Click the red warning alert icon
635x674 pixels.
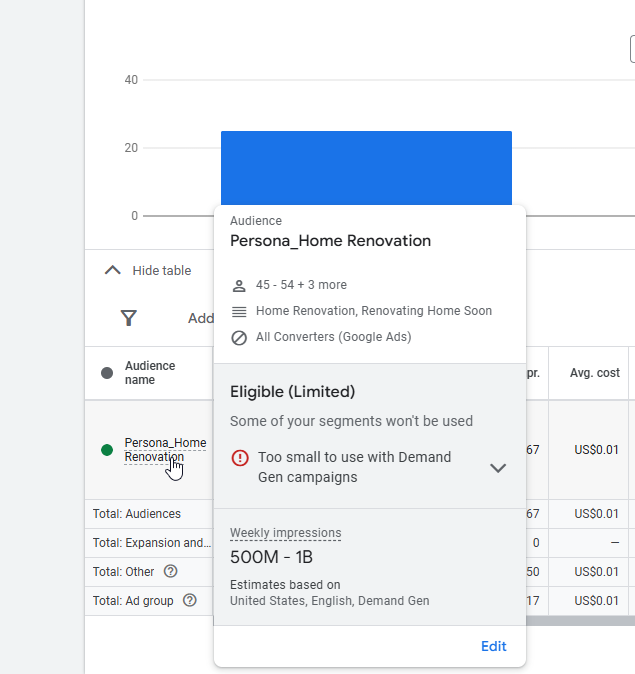point(240,457)
